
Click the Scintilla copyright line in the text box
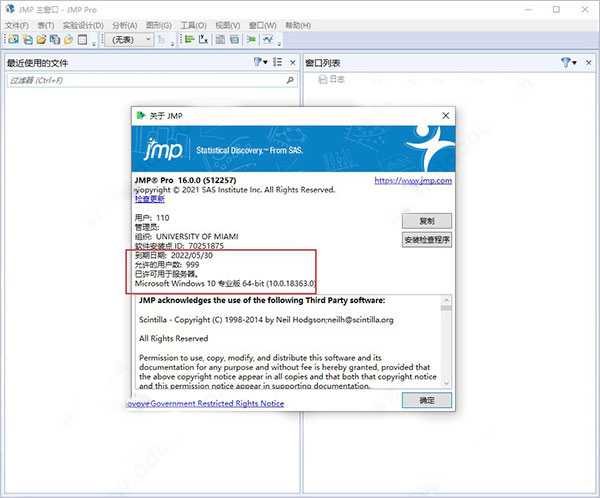point(266,320)
